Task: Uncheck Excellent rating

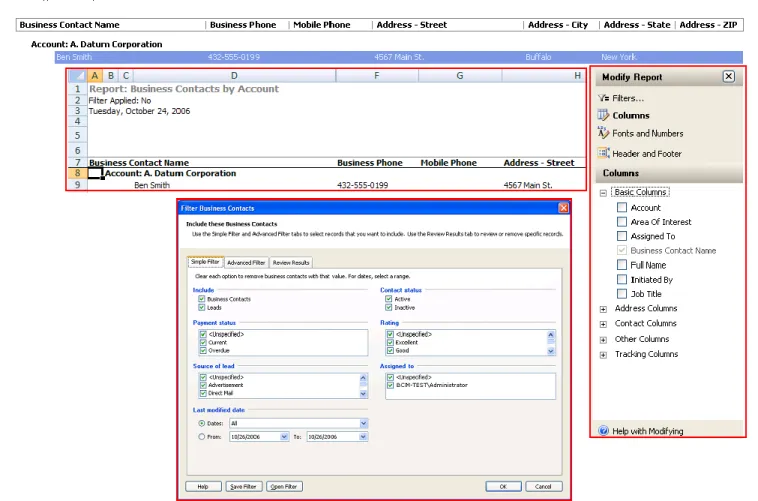Action: coord(390,342)
